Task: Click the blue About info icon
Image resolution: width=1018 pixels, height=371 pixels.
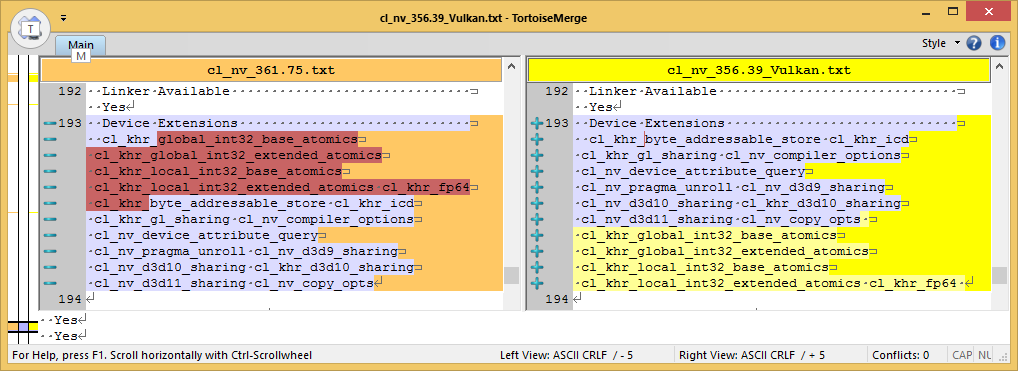Action: [x=997, y=44]
